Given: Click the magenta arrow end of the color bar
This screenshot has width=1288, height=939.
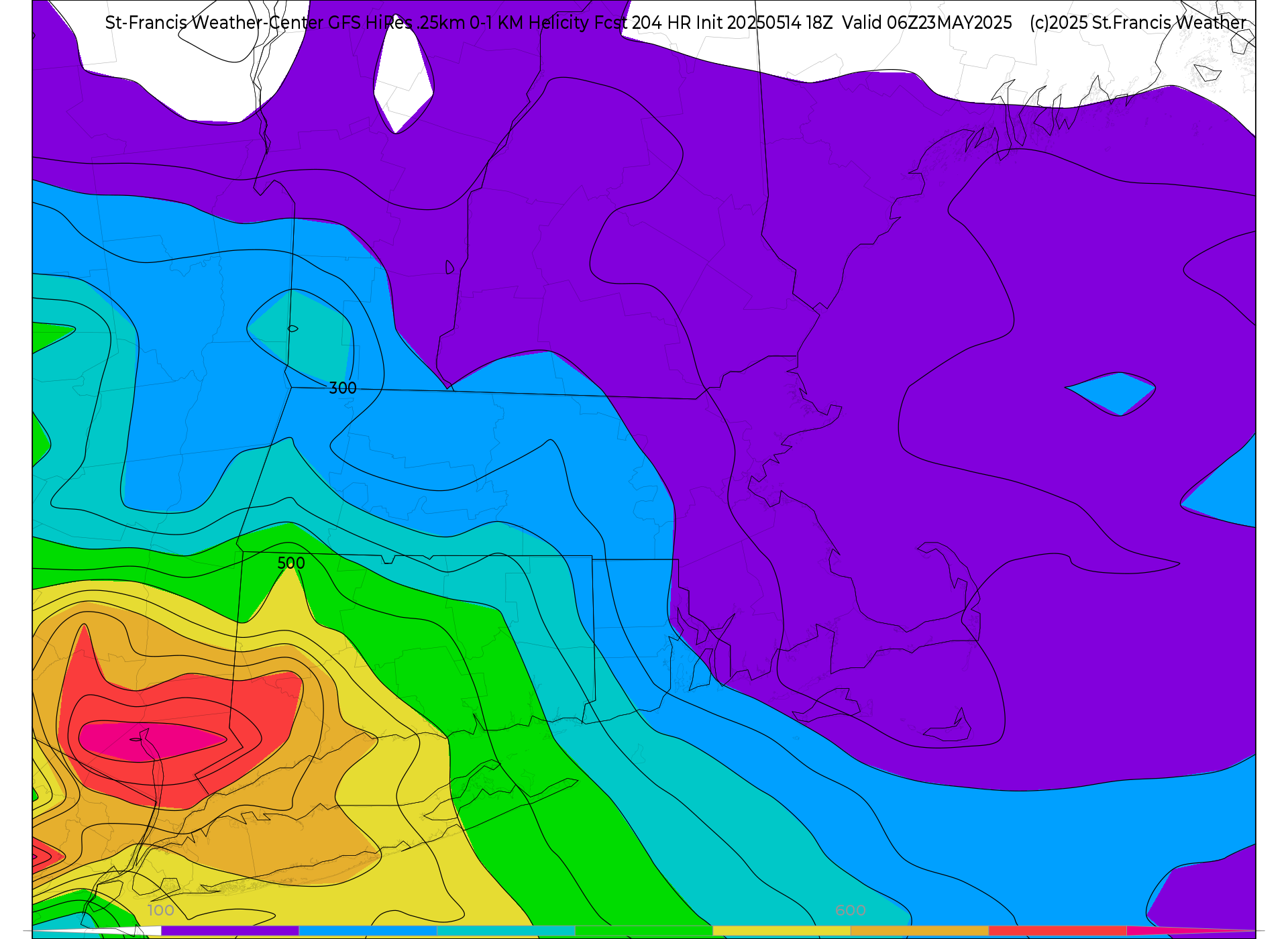Looking at the screenshot, I should [x=1191, y=931].
